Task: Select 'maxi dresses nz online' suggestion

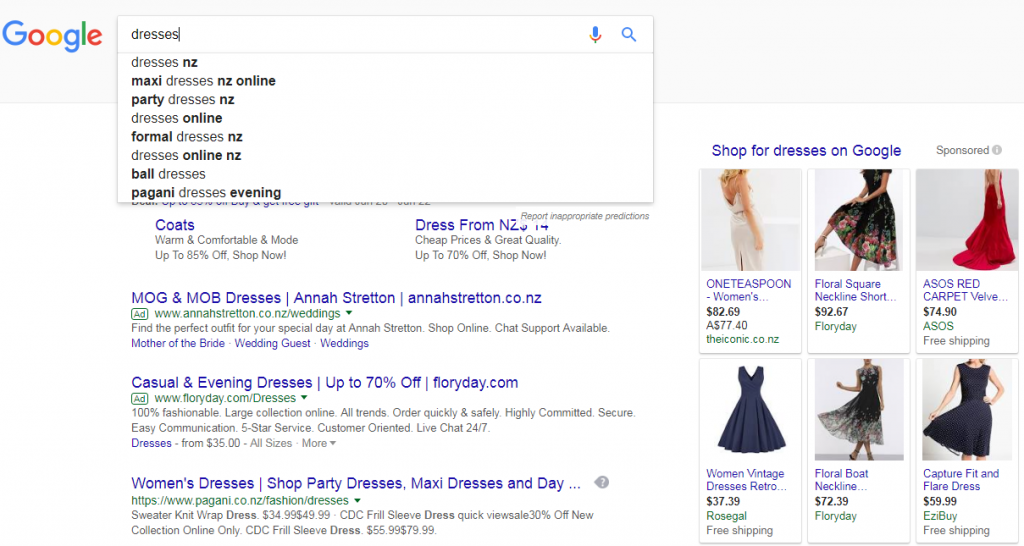Action: pos(203,81)
